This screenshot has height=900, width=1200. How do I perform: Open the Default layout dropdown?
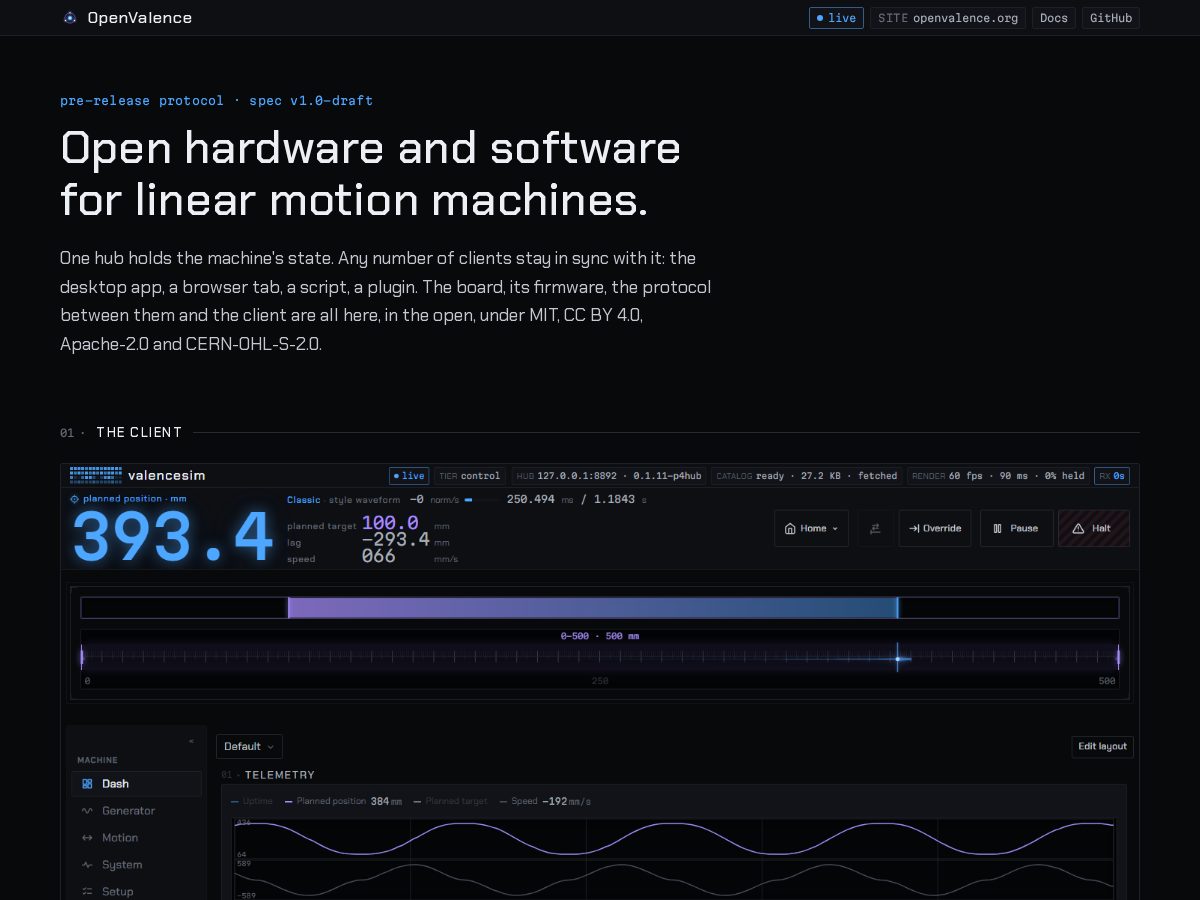coord(249,746)
